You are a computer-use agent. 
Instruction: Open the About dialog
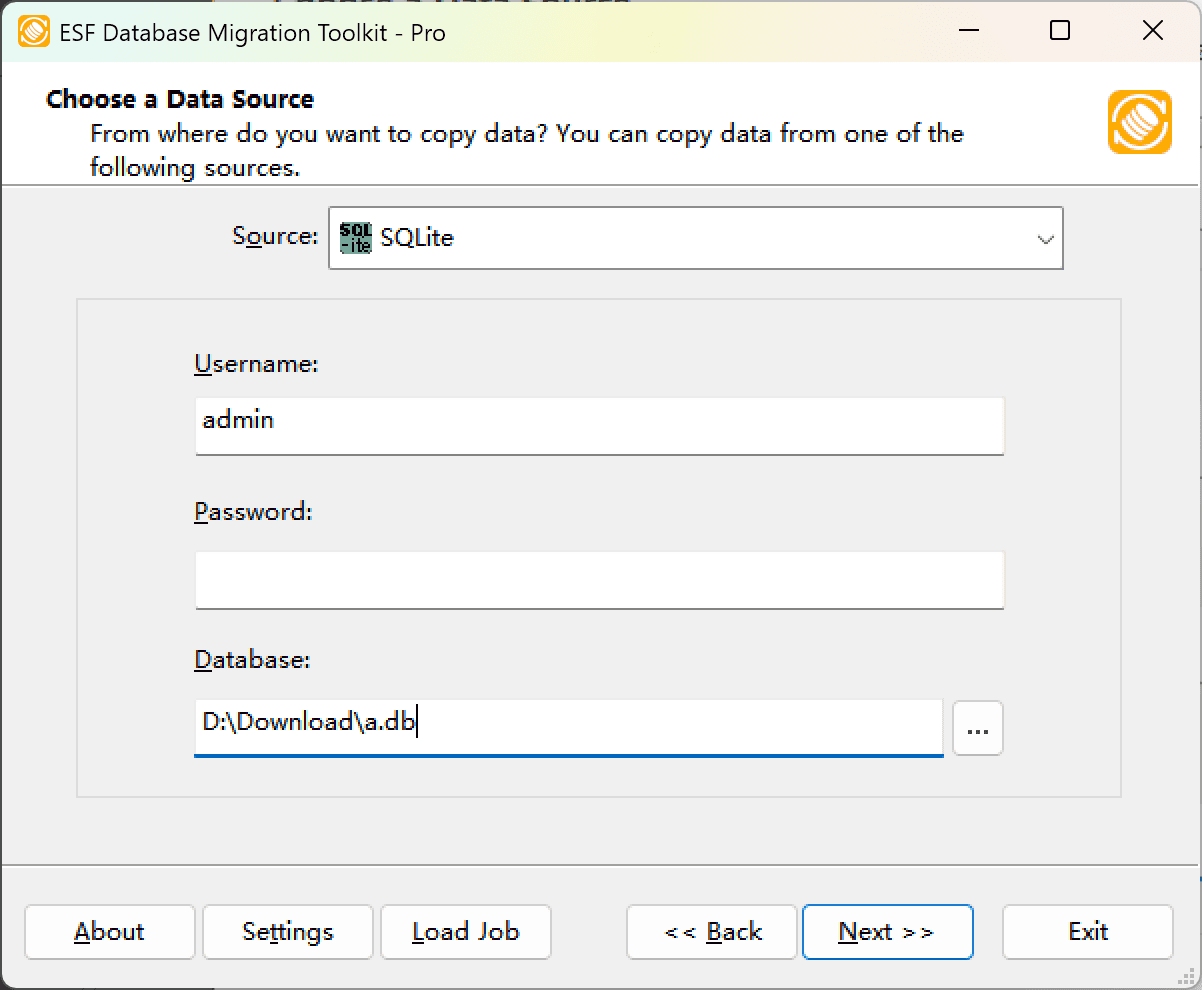pos(109,931)
